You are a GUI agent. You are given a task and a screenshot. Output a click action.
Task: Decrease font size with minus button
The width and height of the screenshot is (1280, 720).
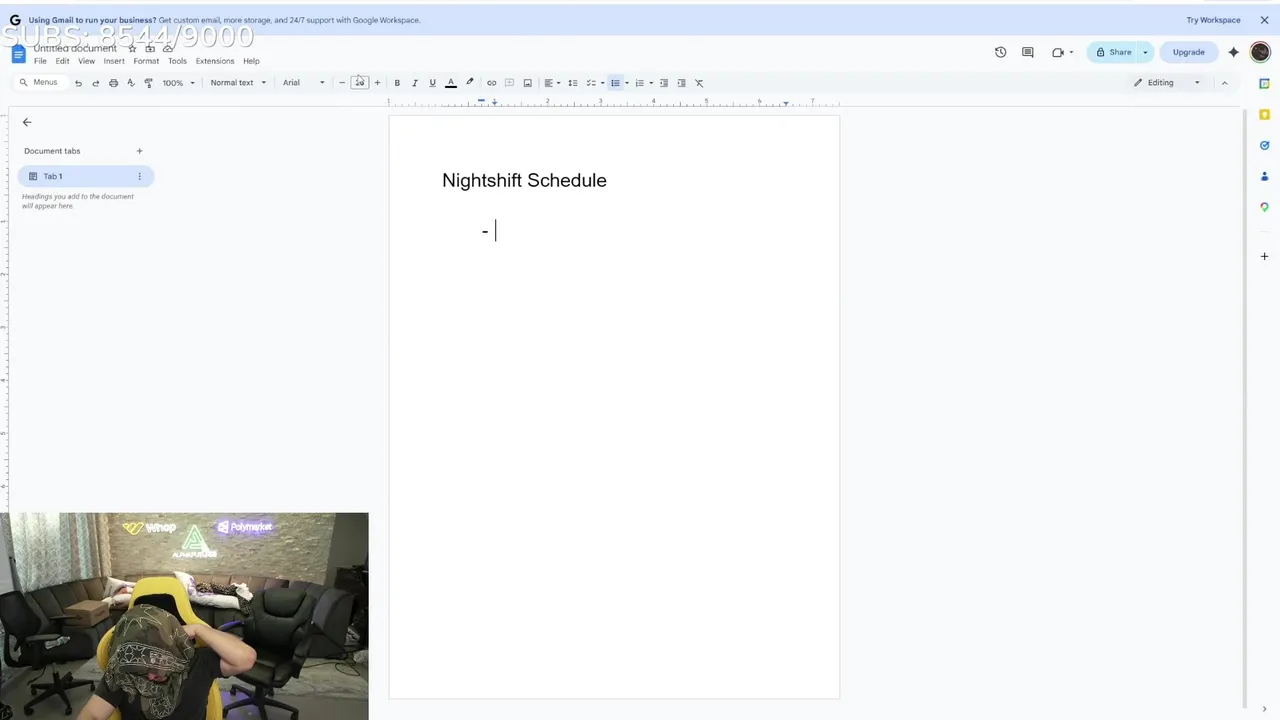coord(342,83)
